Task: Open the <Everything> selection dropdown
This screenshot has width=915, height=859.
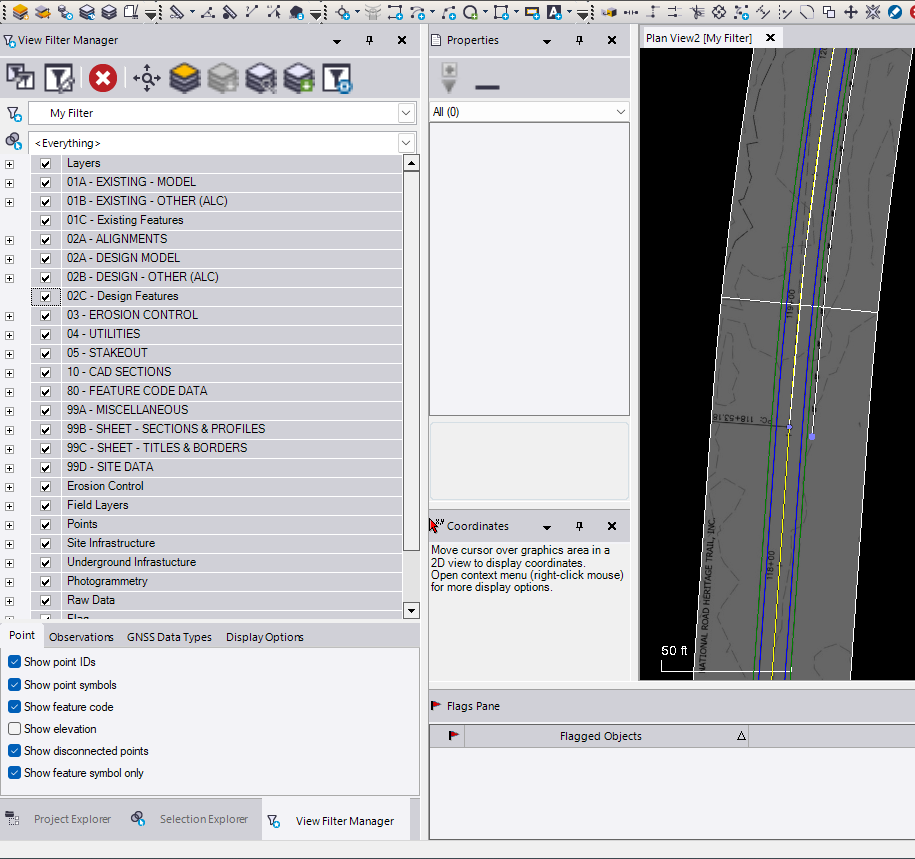Action: click(406, 143)
